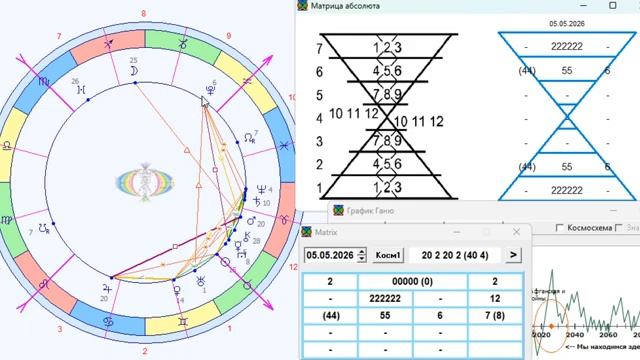This screenshot has height=360, width=640.
Task: Select the retrograde South Node glyph
Action: [44, 228]
